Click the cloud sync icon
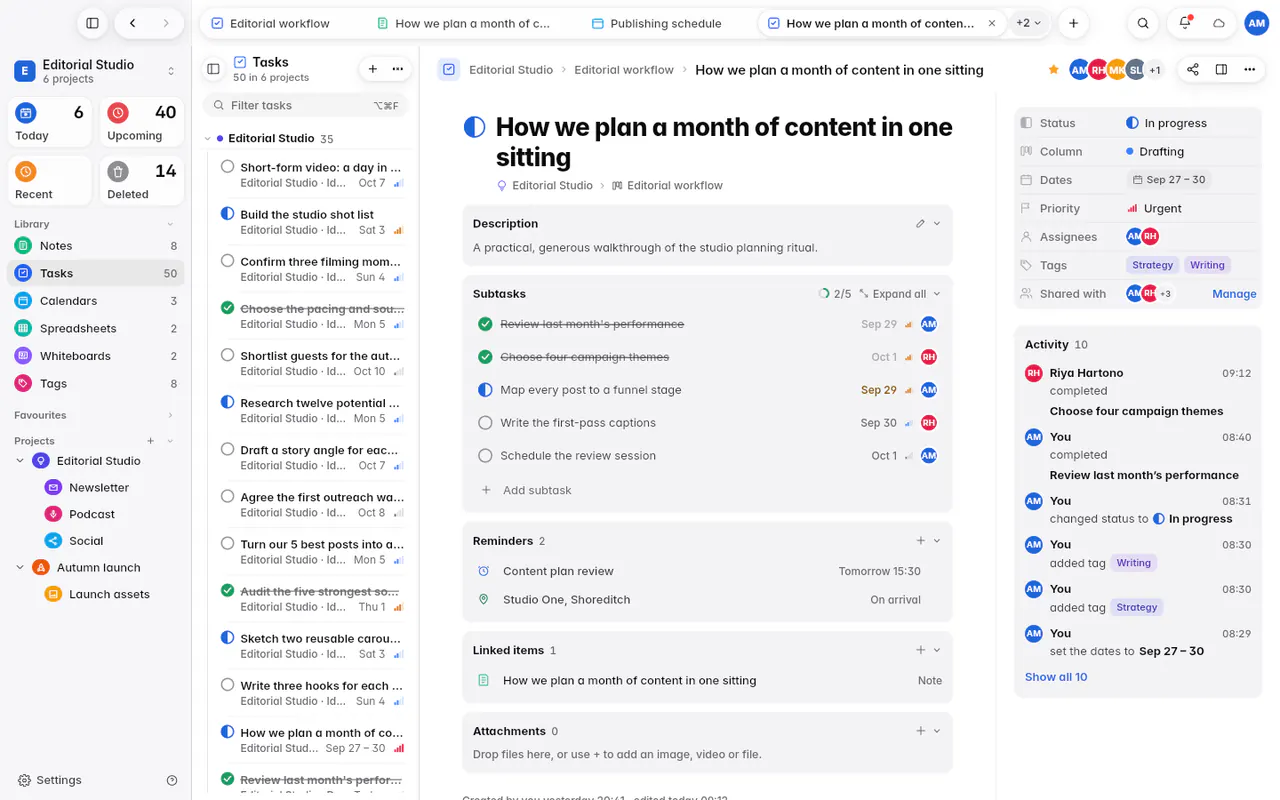1280x800 pixels. pyautogui.click(x=1219, y=23)
